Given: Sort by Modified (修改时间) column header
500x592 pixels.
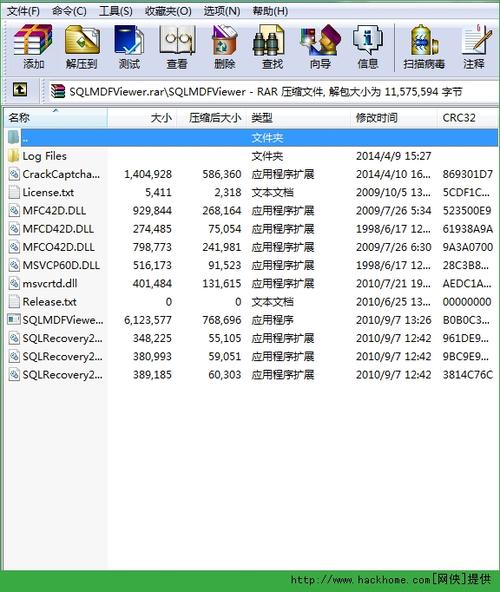Looking at the screenshot, I should tap(395, 118).
